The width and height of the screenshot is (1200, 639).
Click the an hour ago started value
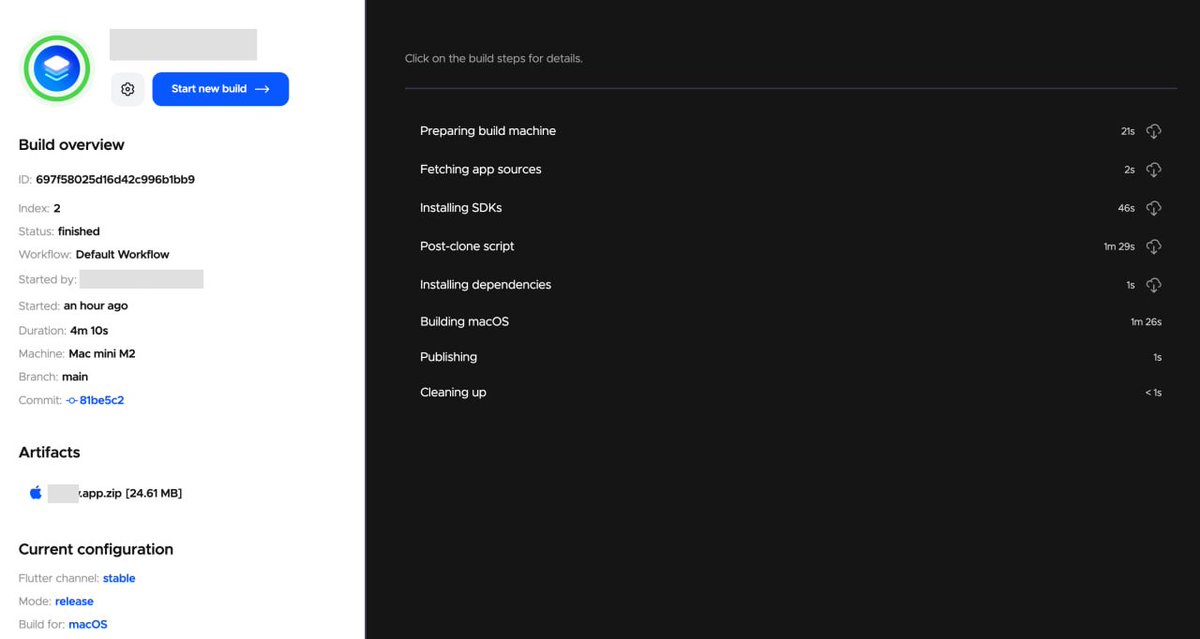(96, 306)
